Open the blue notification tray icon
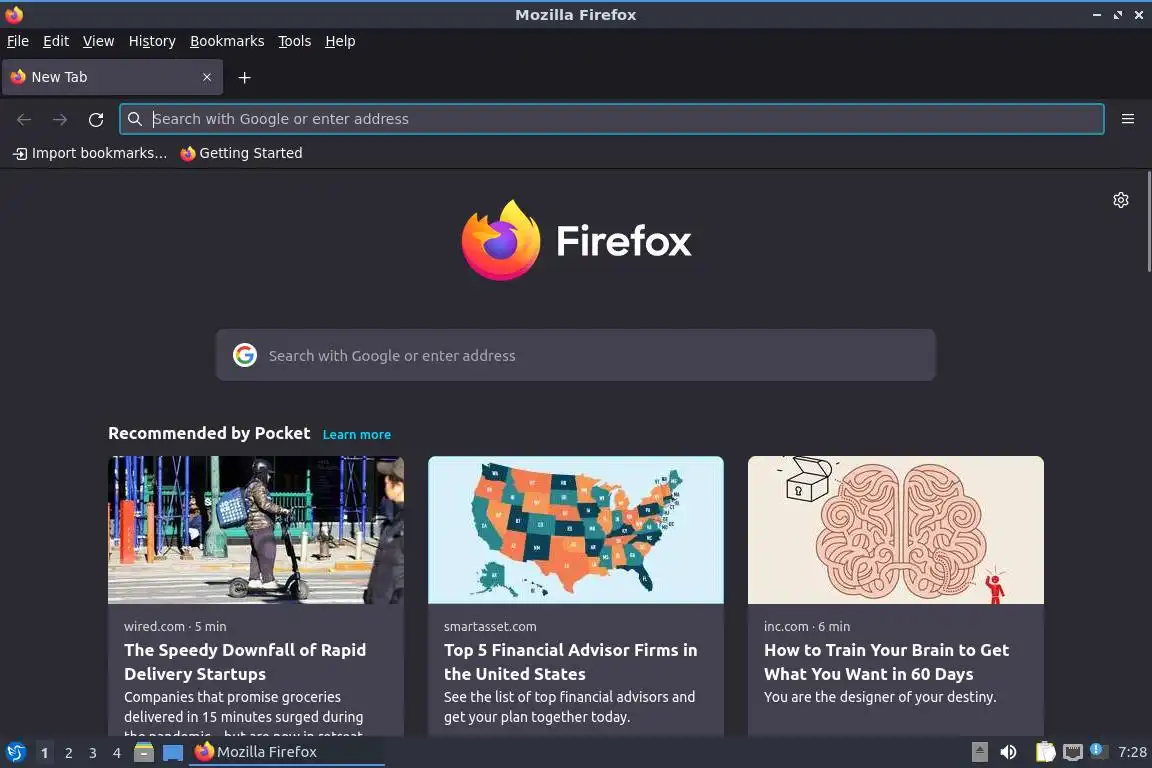1152x768 pixels. (1098, 750)
